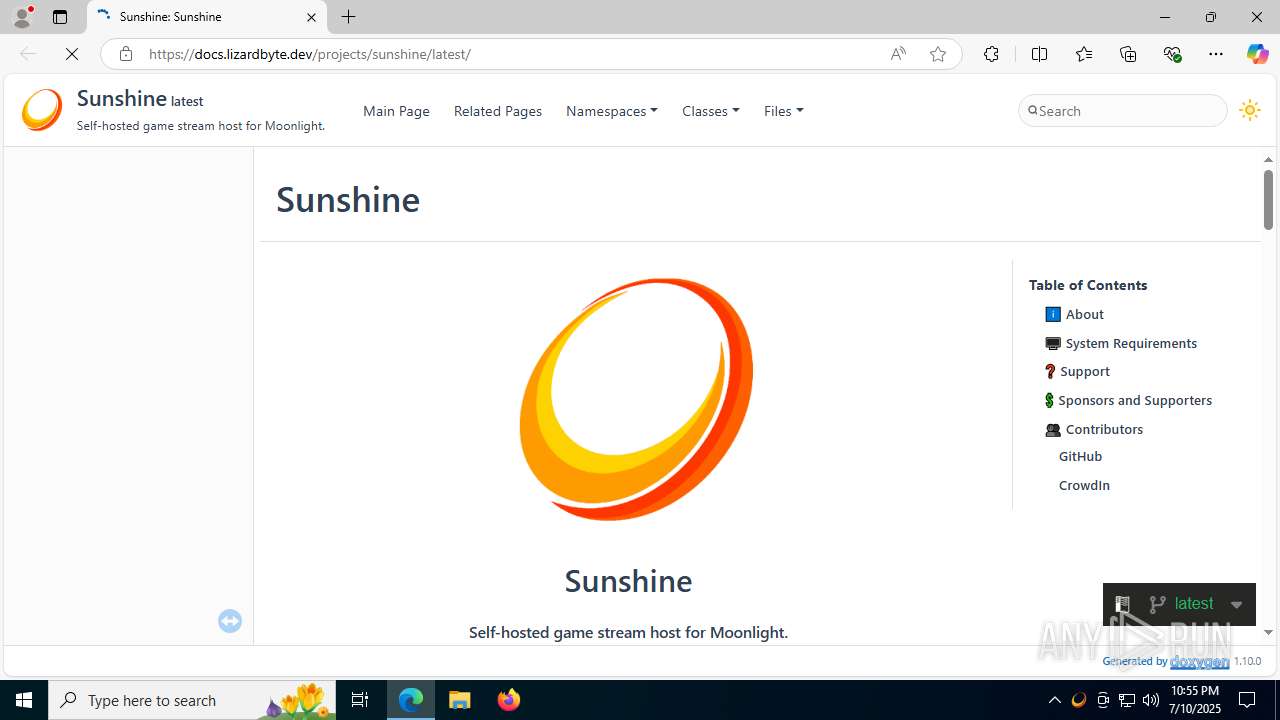Click the scroll down arrow
The height and width of the screenshot is (720, 1280).
point(1268,632)
